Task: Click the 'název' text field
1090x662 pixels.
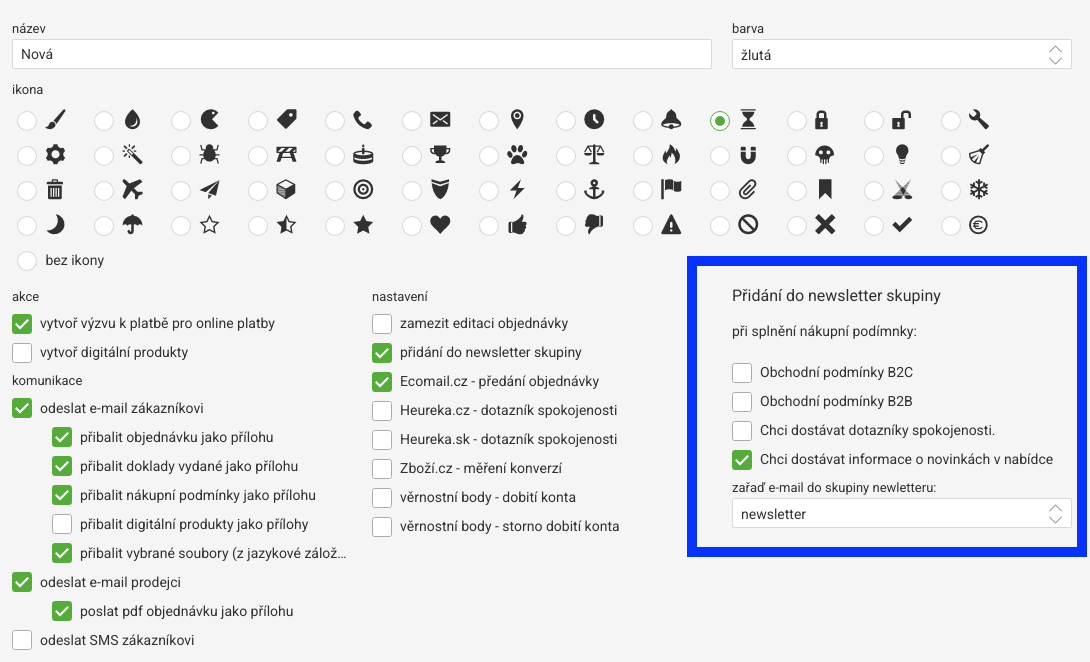Action: [x=362, y=55]
